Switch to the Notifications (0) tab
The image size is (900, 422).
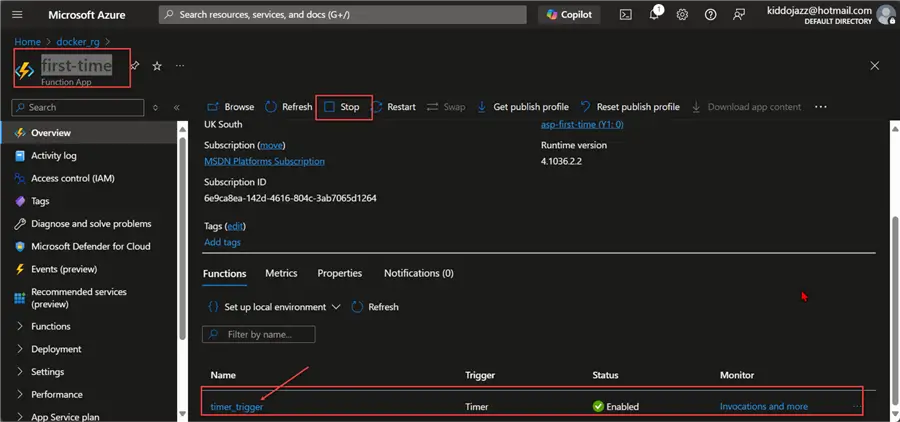pyautogui.click(x=418, y=273)
